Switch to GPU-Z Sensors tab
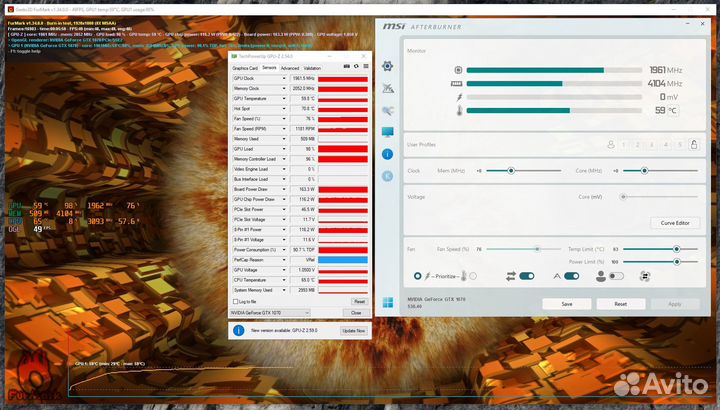 269,67
